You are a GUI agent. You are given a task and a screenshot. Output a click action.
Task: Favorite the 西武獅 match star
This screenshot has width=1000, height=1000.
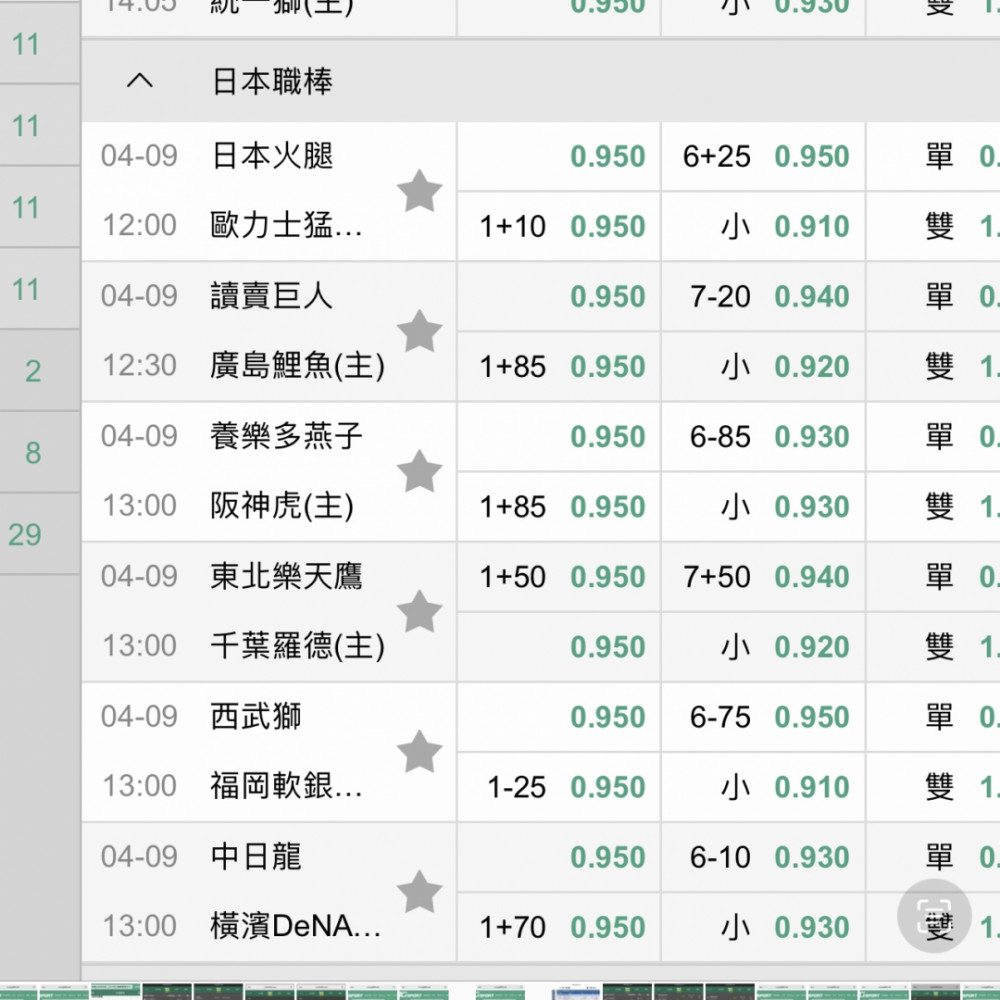[419, 752]
